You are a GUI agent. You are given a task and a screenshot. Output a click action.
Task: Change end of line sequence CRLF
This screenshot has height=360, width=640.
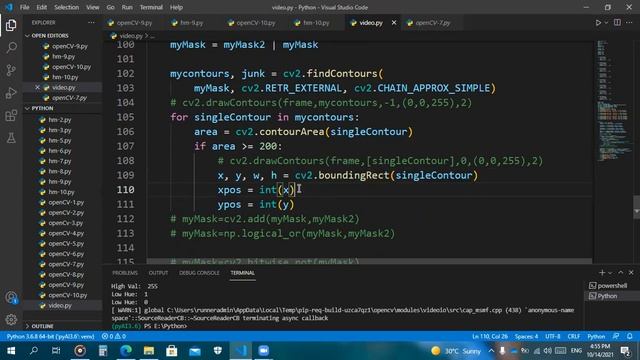point(573,336)
